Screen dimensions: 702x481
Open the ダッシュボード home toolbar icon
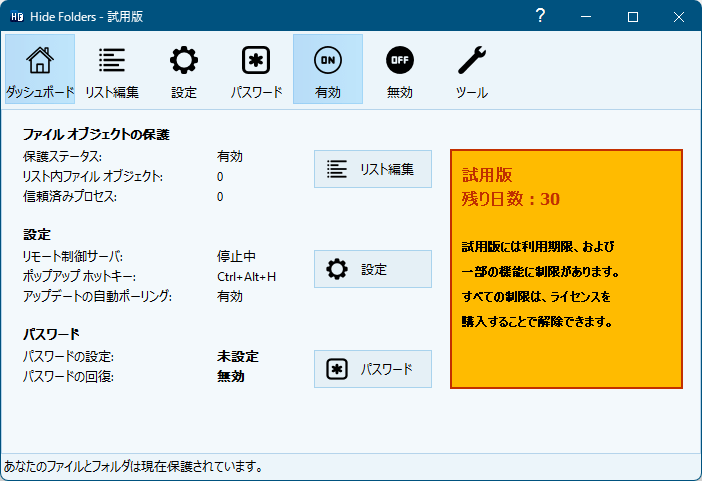(40, 69)
